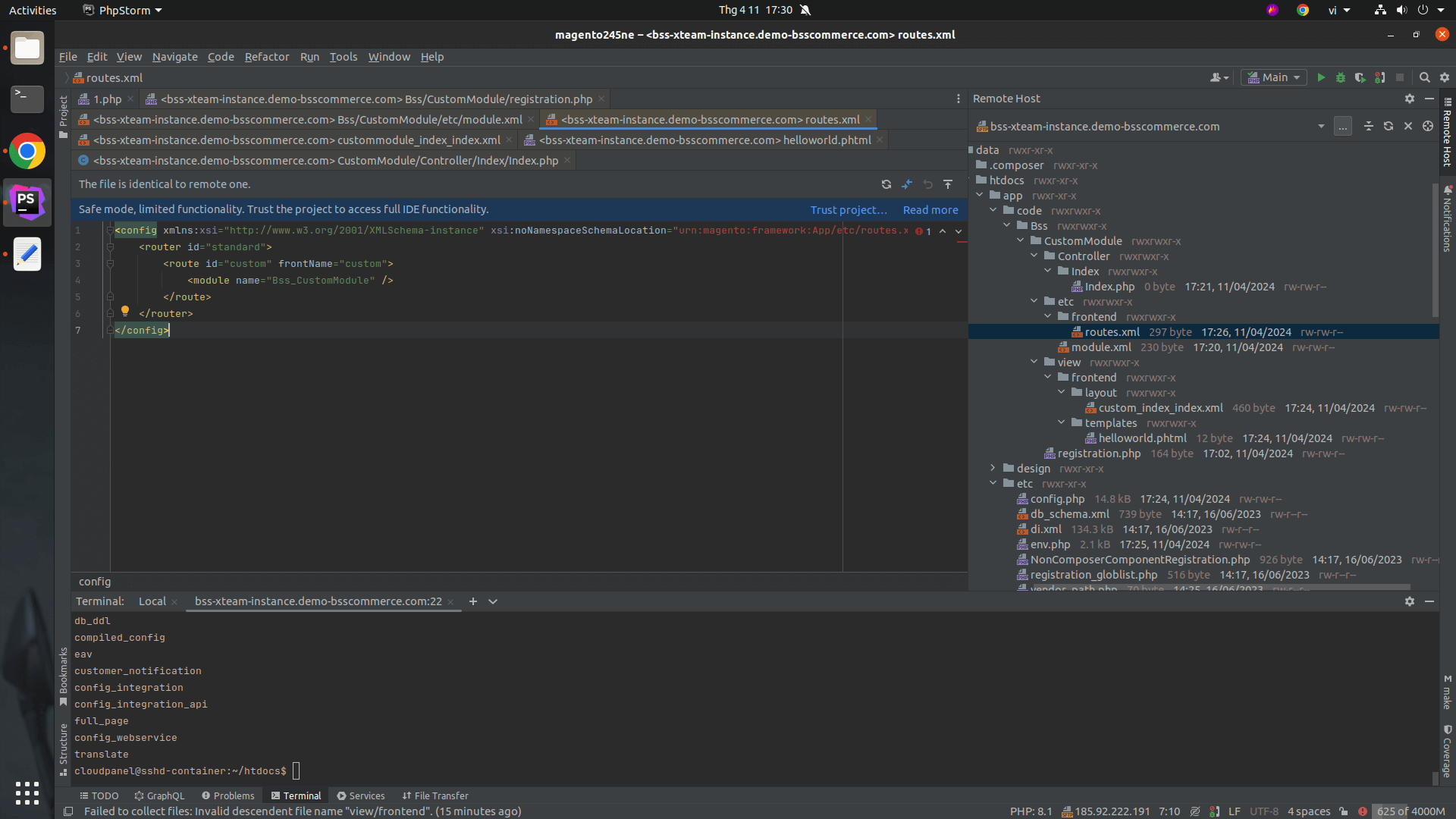Viewport: 1456px width, 819px height.
Task: Toggle the file synchronization icon
Action: point(886,184)
